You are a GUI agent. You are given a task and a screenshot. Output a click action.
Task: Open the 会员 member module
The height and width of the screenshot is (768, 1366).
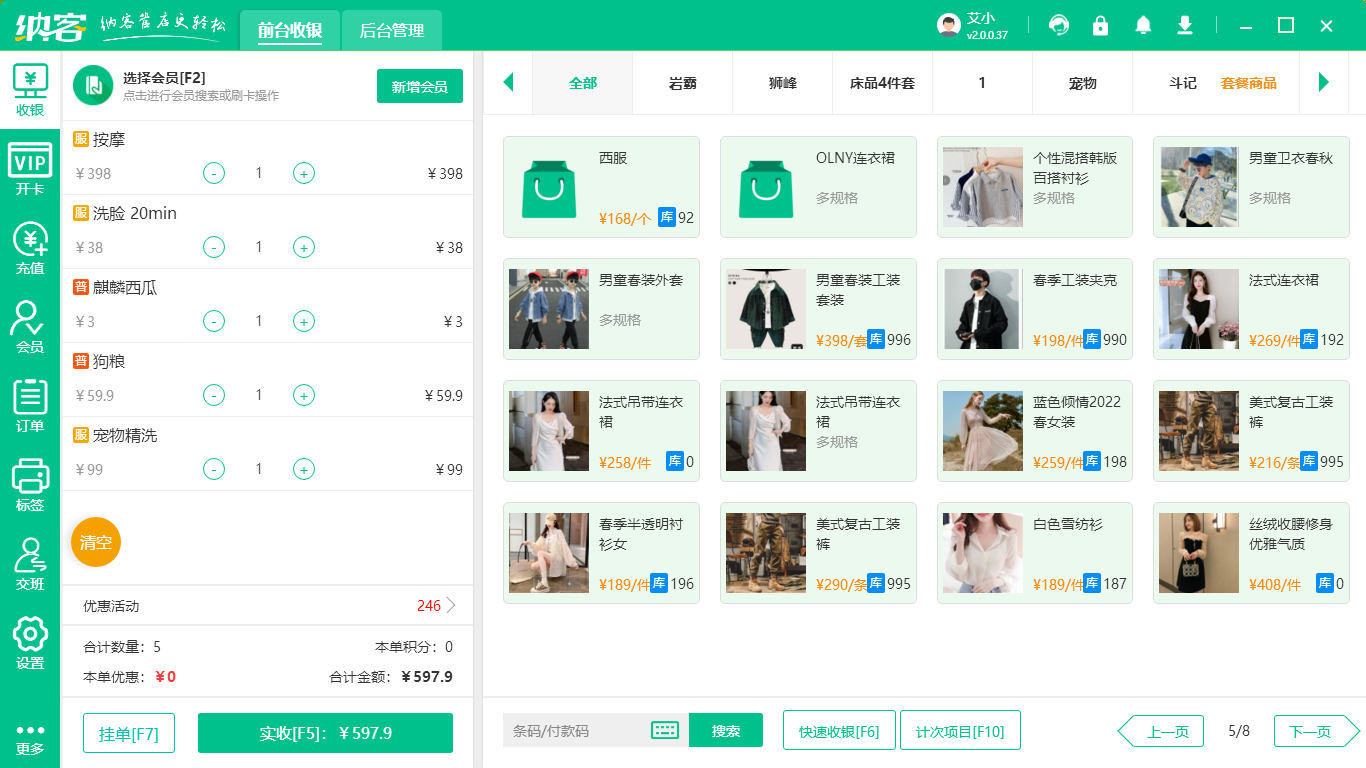30,320
